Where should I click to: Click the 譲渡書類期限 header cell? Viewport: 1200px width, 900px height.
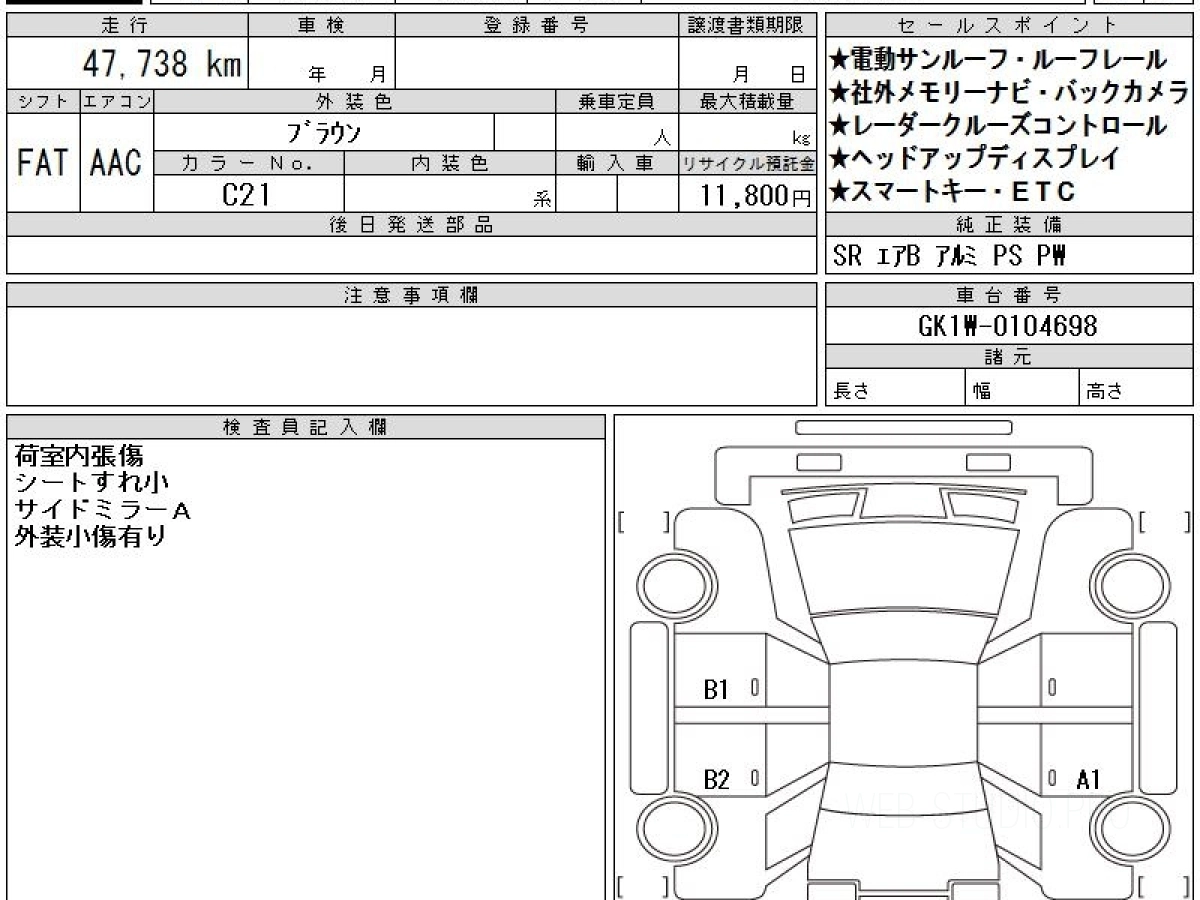pos(748,26)
